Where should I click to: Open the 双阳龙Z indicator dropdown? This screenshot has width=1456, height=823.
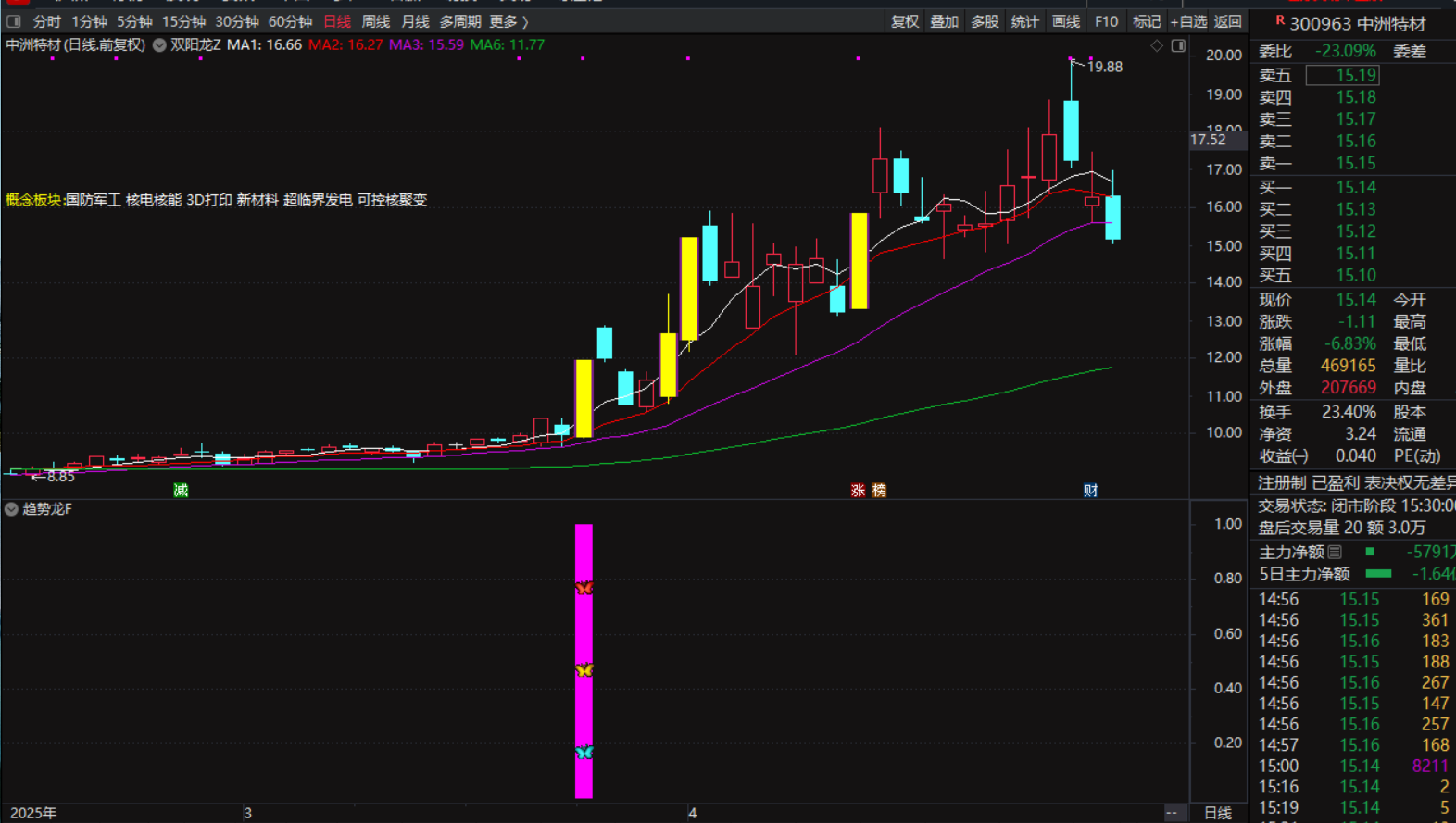tap(160, 45)
